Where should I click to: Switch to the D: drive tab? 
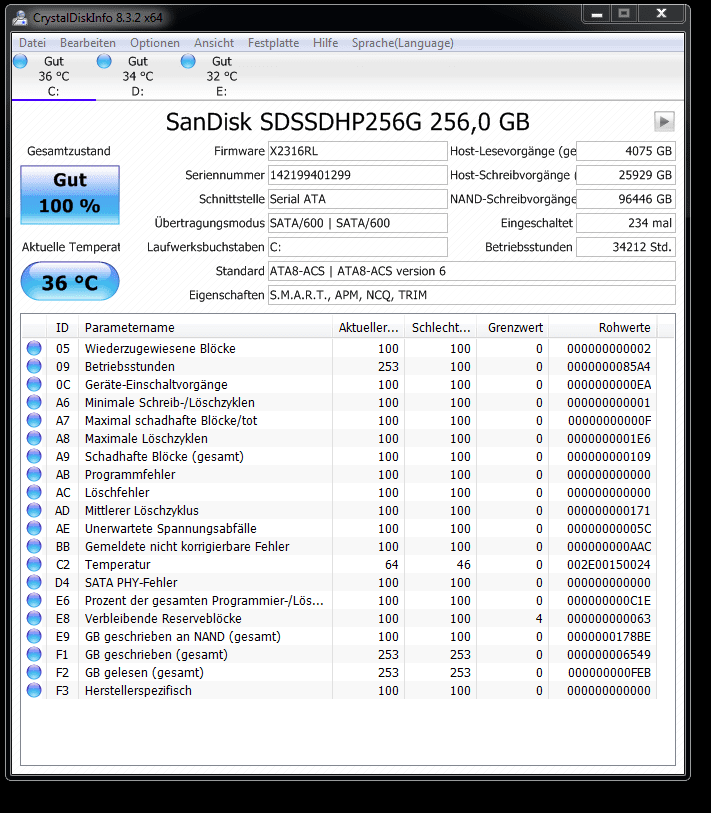(x=137, y=76)
